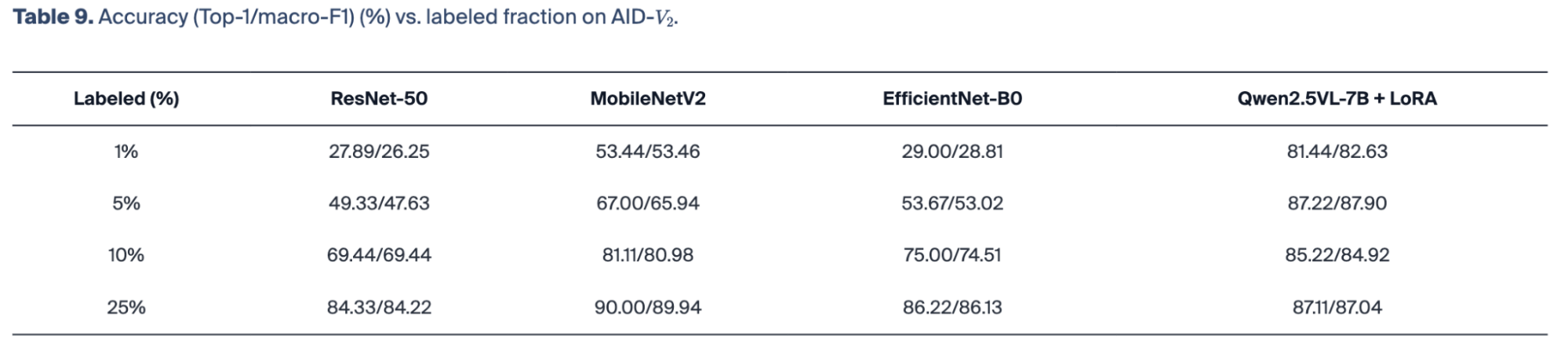Click Qwen value 87.11/87.04
The width and height of the screenshot is (1568, 362).
click(1337, 307)
